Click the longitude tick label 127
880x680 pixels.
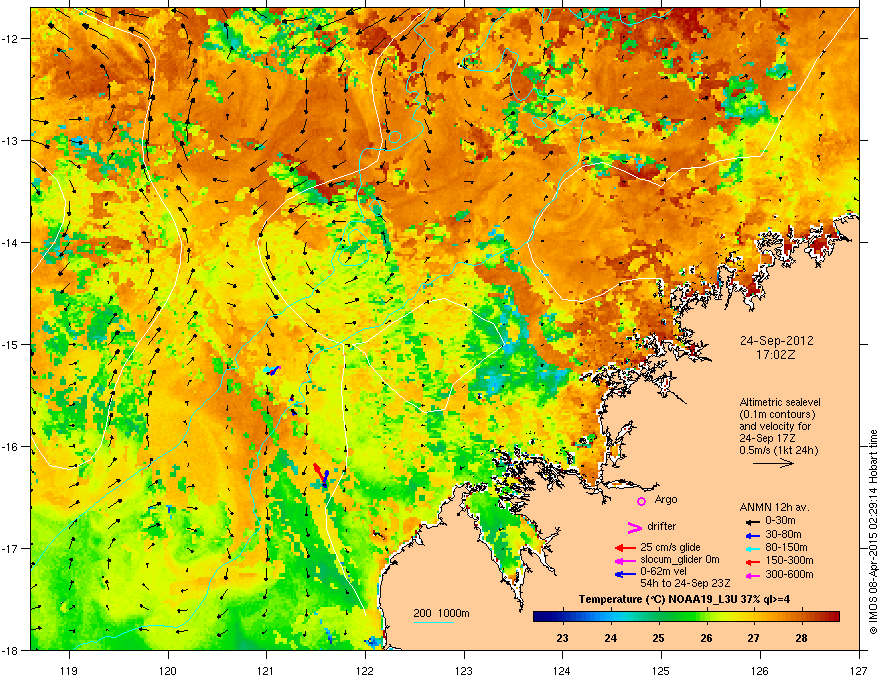[x=859, y=670]
